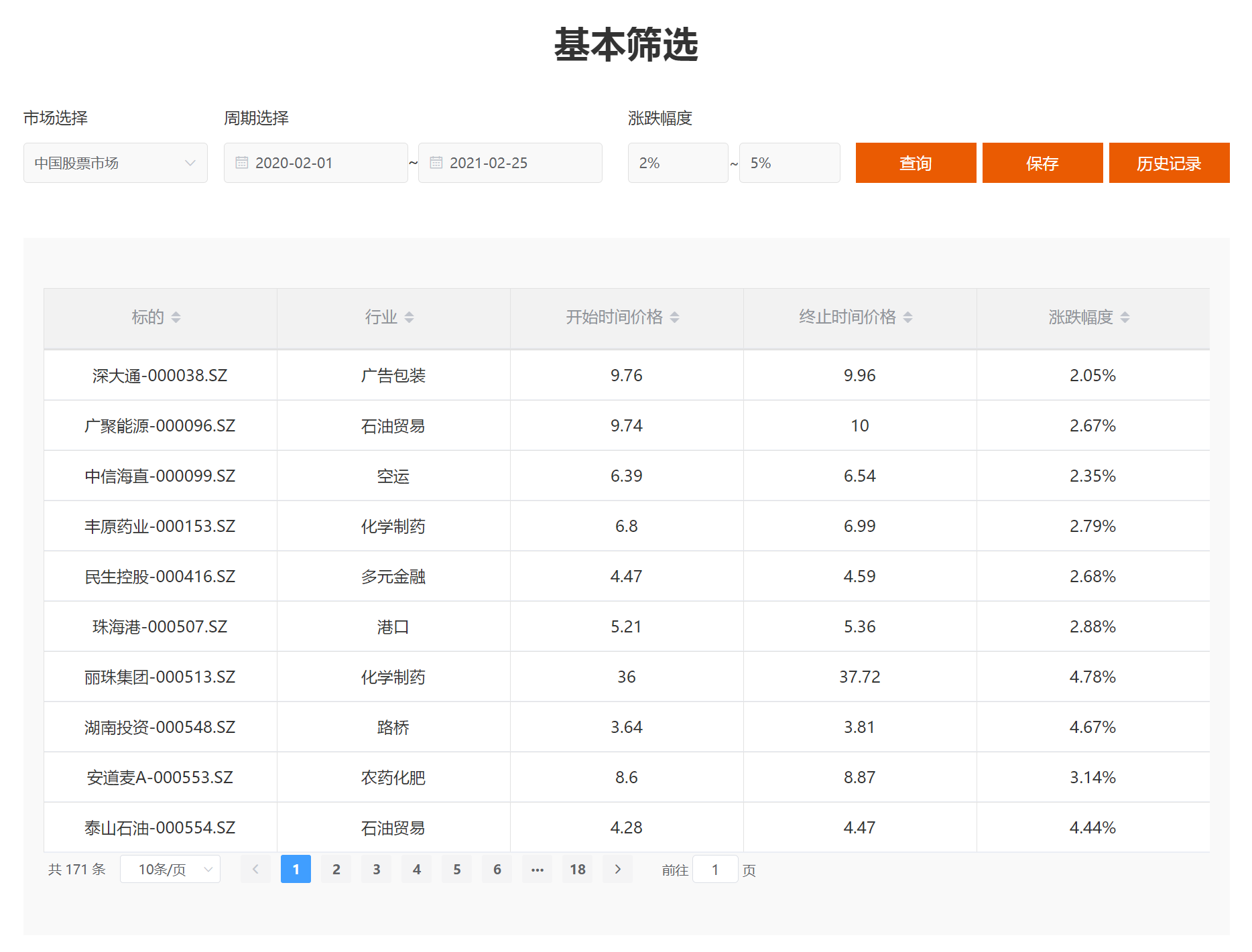Jump to last page 18
This screenshot has height=952, width=1252.
[x=577, y=869]
